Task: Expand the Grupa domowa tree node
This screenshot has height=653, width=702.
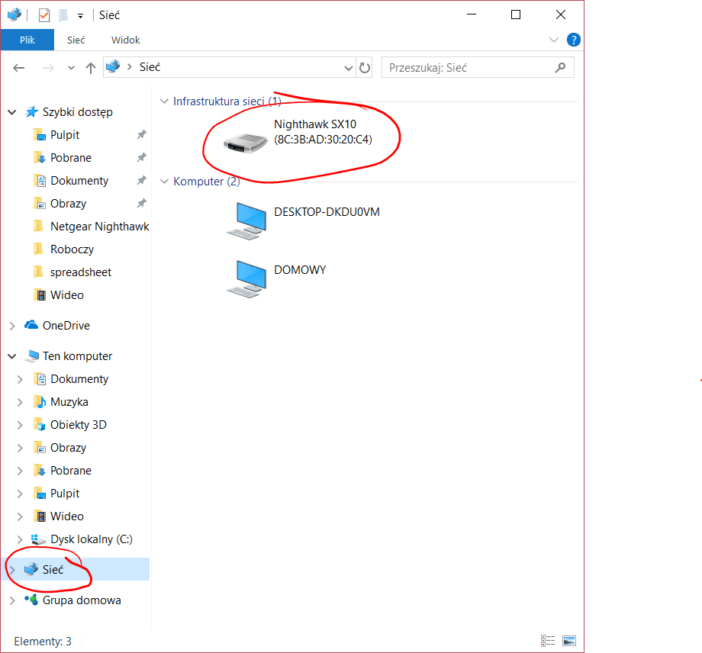Action: coord(12,600)
